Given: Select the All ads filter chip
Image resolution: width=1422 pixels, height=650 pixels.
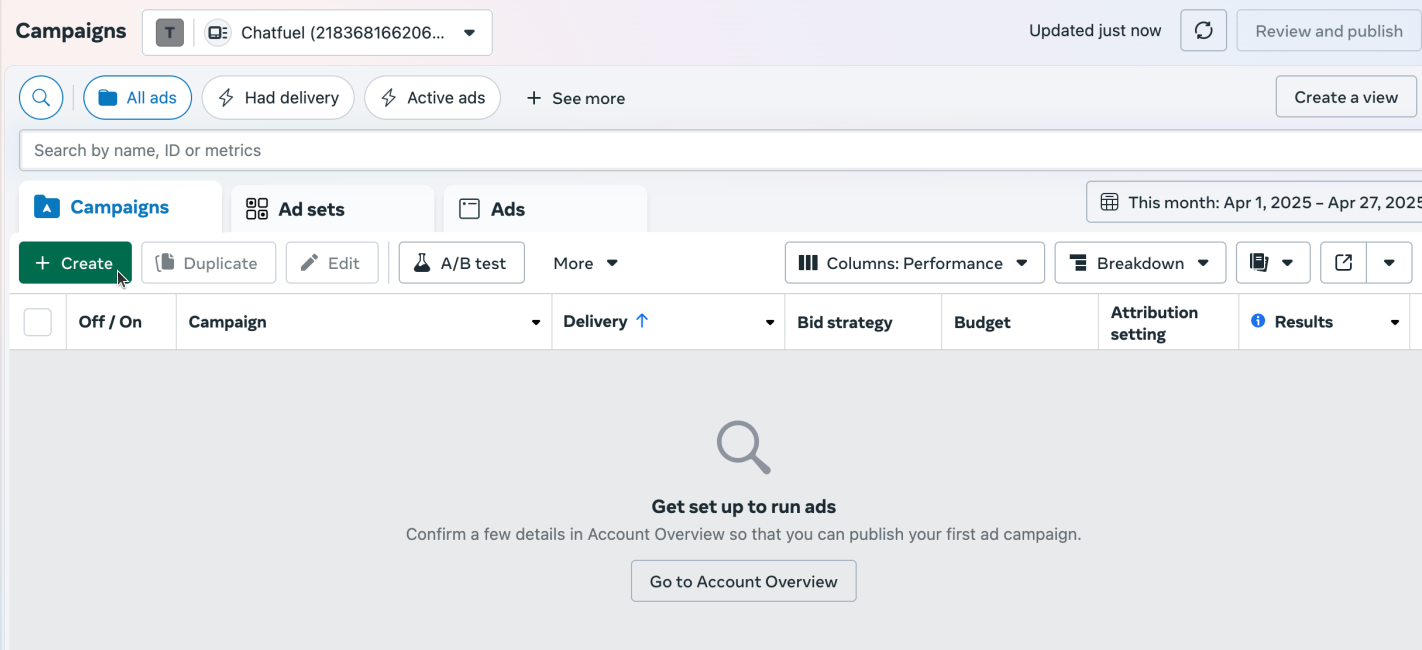Looking at the screenshot, I should (137, 98).
